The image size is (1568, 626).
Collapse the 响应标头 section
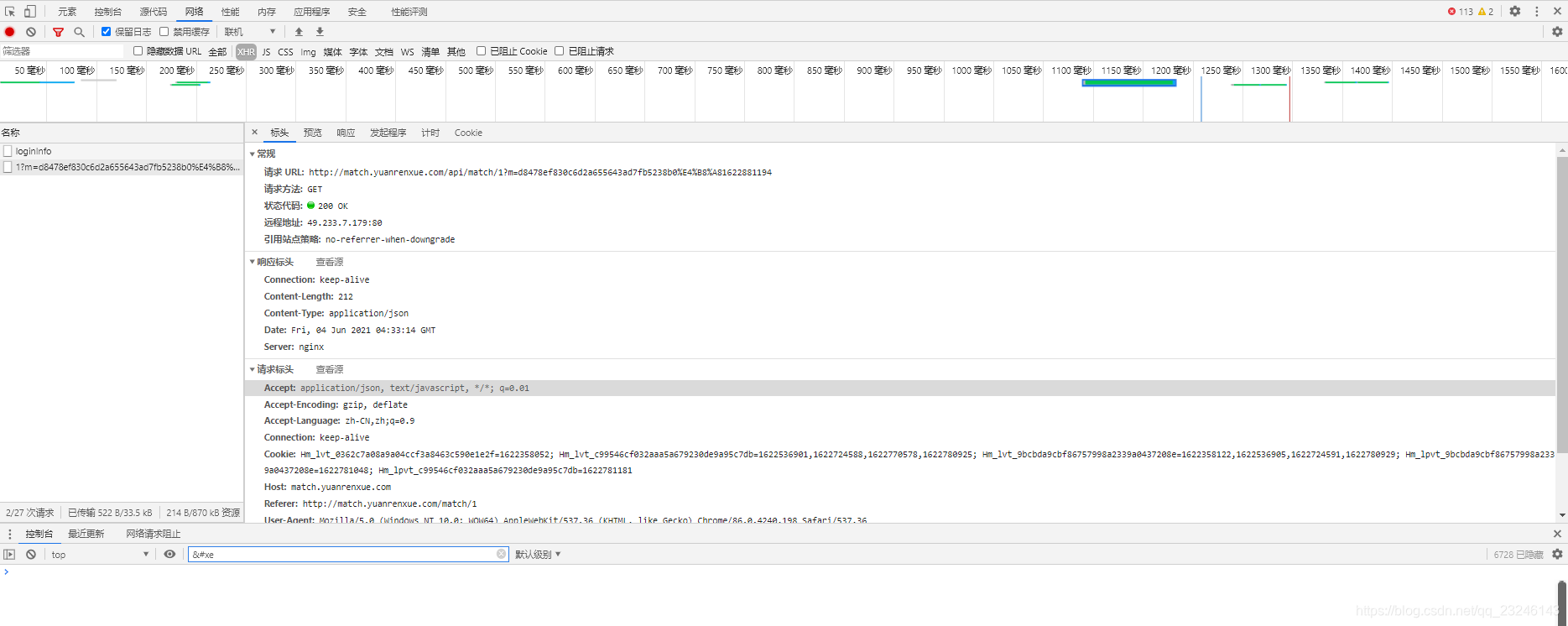pos(253,263)
